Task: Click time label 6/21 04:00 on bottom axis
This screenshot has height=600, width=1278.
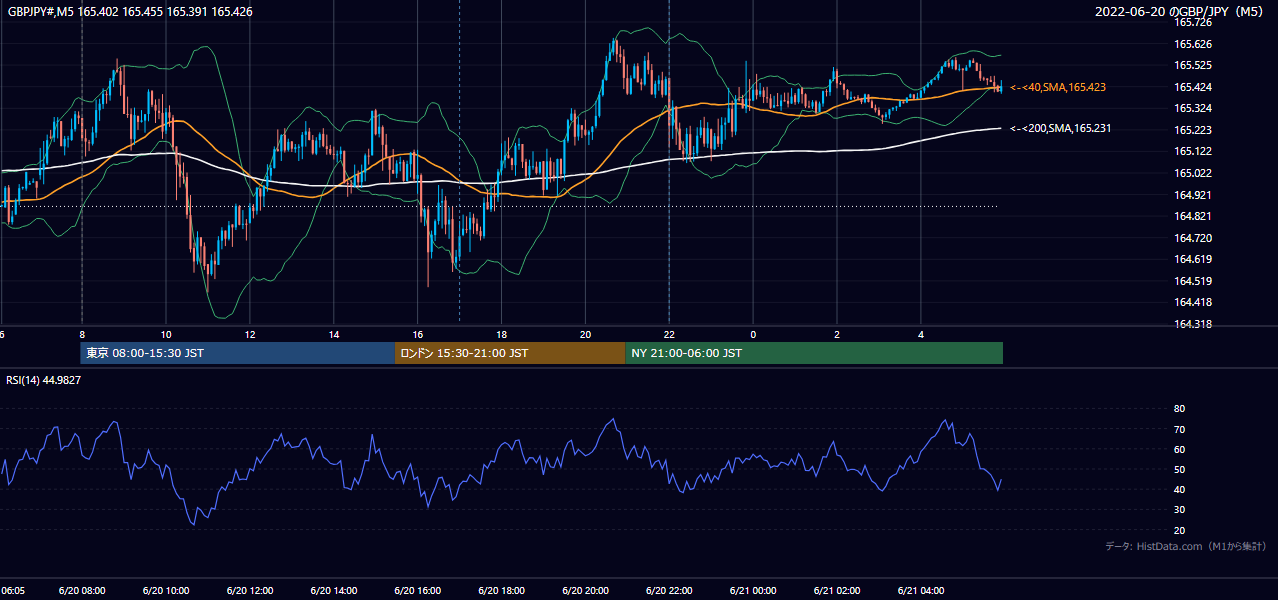Action: pos(922,591)
